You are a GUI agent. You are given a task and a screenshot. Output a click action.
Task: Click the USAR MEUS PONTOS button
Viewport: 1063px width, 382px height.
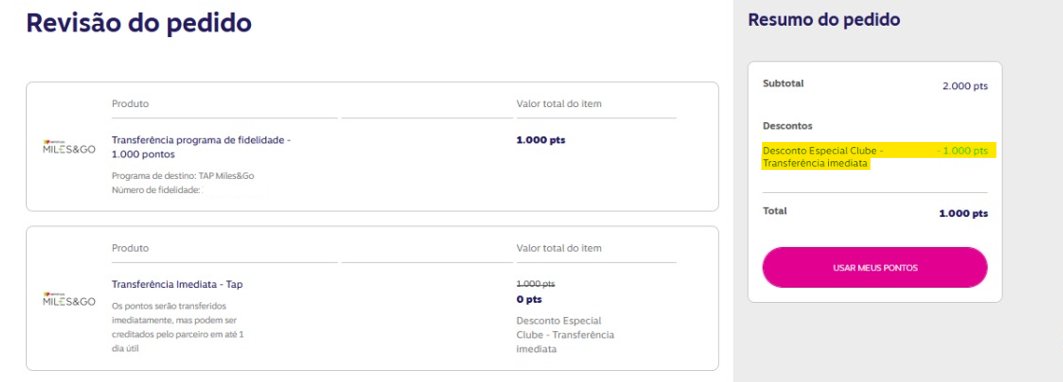tap(875, 267)
